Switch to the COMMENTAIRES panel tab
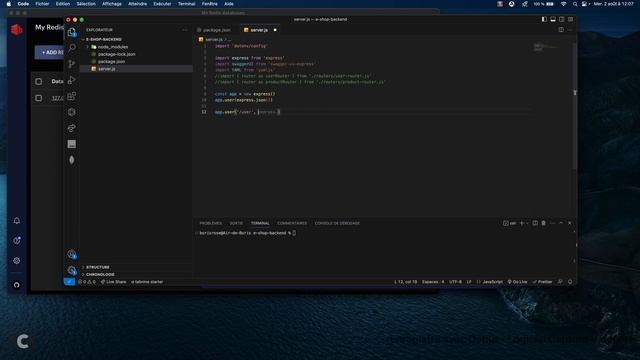The height and width of the screenshot is (360, 640). (x=292, y=223)
